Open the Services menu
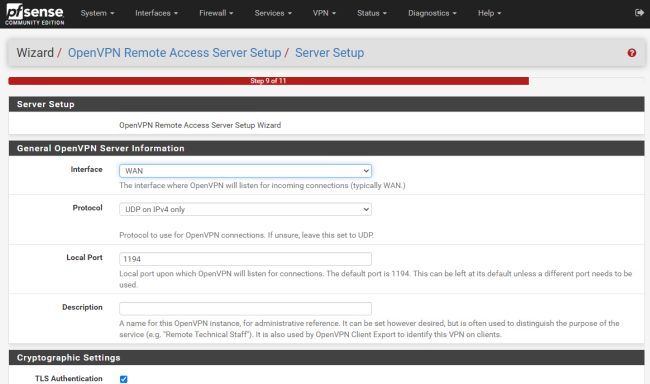Viewport: 650px width, 384px height. pyautogui.click(x=273, y=13)
